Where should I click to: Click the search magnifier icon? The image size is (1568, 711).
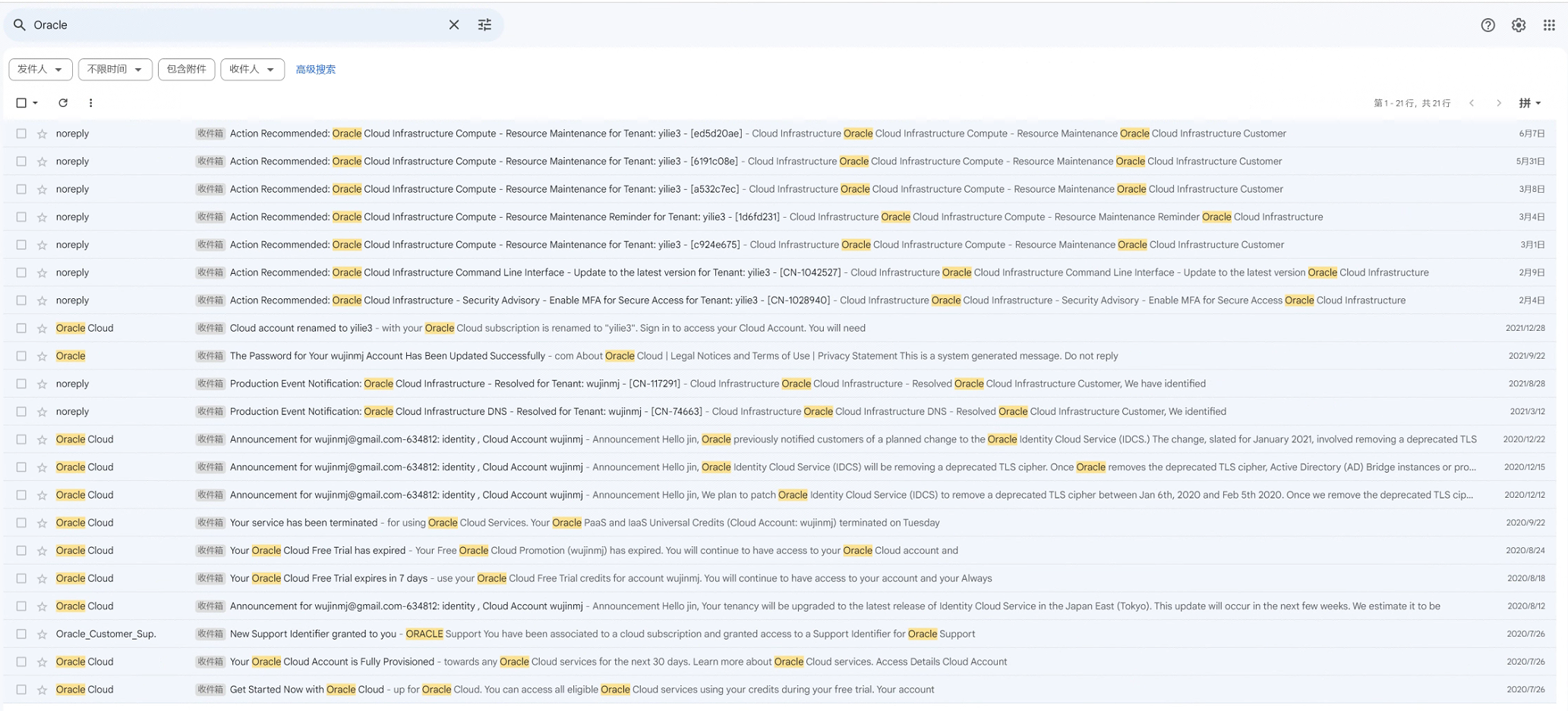(x=20, y=25)
